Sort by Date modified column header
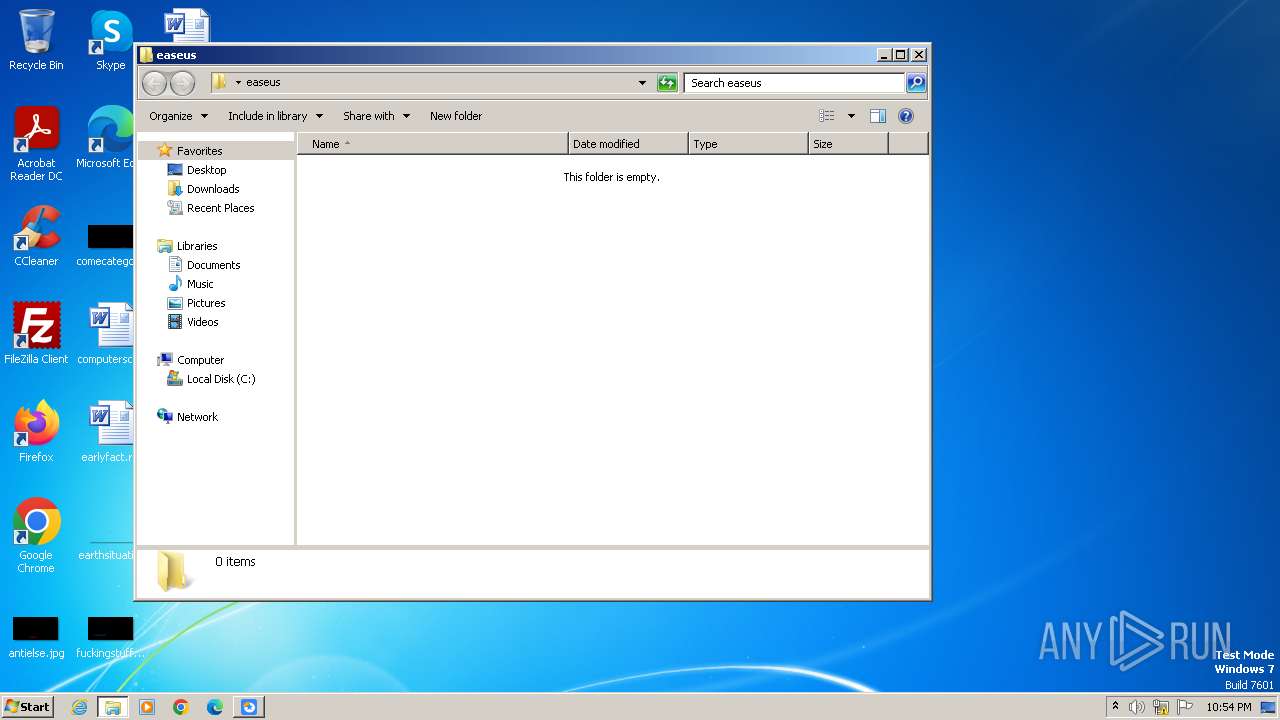The width and height of the screenshot is (1280, 720). 628,144
